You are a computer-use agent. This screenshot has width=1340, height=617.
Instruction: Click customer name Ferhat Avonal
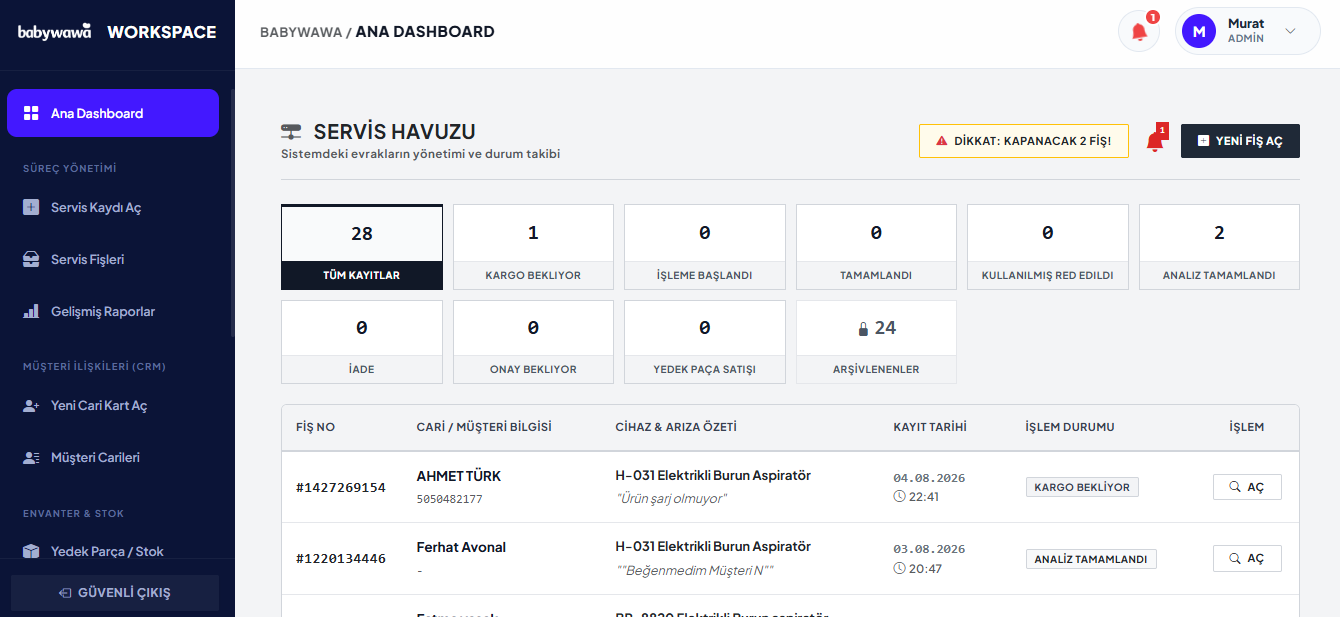tap(461, 547)
